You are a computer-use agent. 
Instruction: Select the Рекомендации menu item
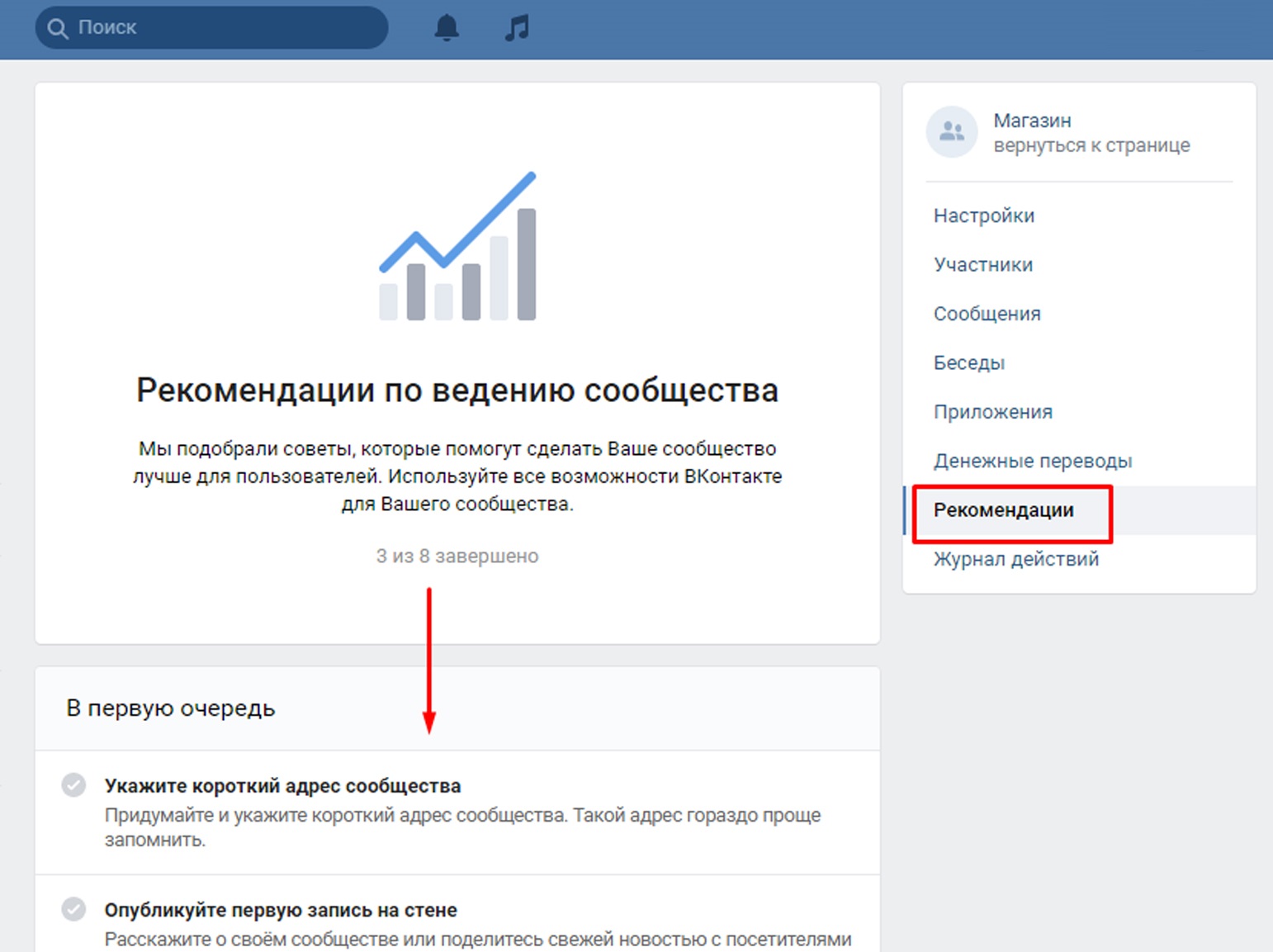1003,510
